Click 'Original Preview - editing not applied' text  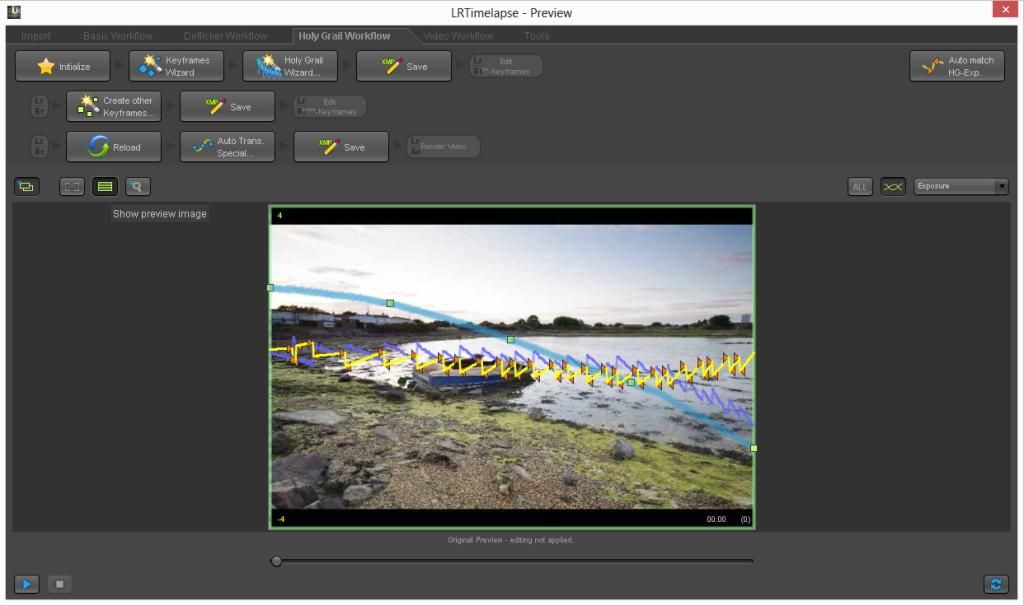(511, 540)
